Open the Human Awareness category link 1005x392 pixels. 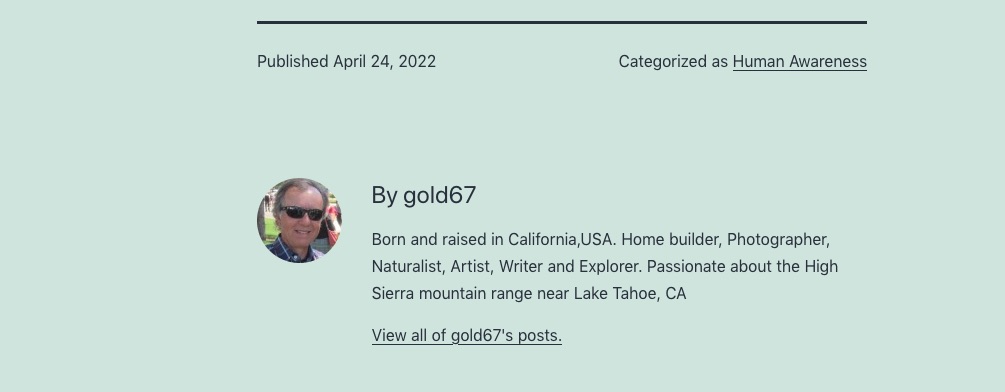(799, 61)
